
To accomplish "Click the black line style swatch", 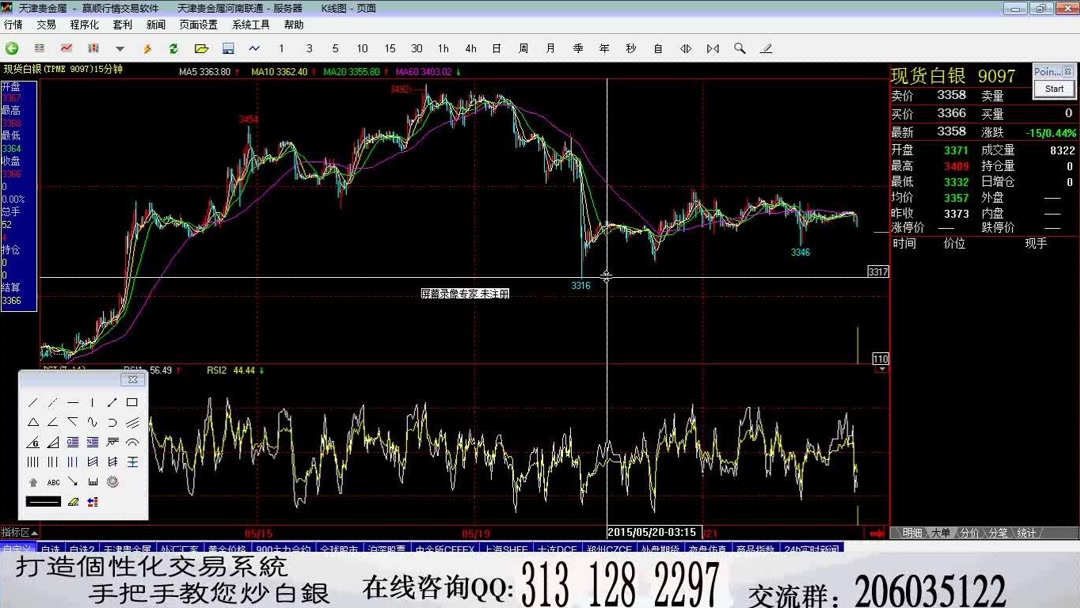I will (44, 500).
